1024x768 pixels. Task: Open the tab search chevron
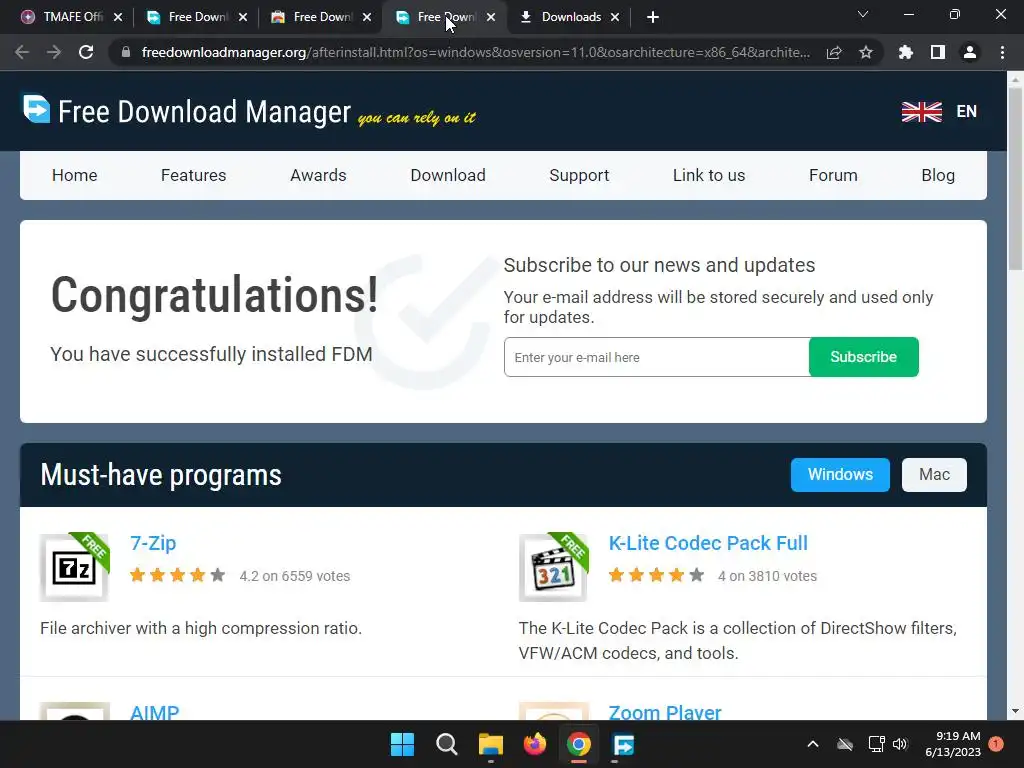[x=863, y=14]
